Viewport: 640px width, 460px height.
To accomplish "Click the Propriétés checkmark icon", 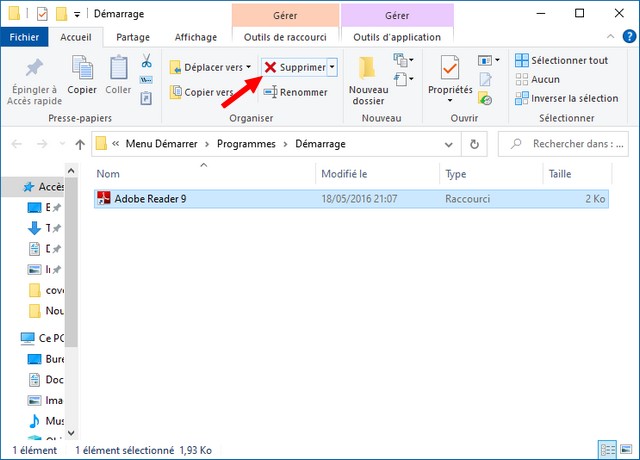I will (x=450, y=67).
